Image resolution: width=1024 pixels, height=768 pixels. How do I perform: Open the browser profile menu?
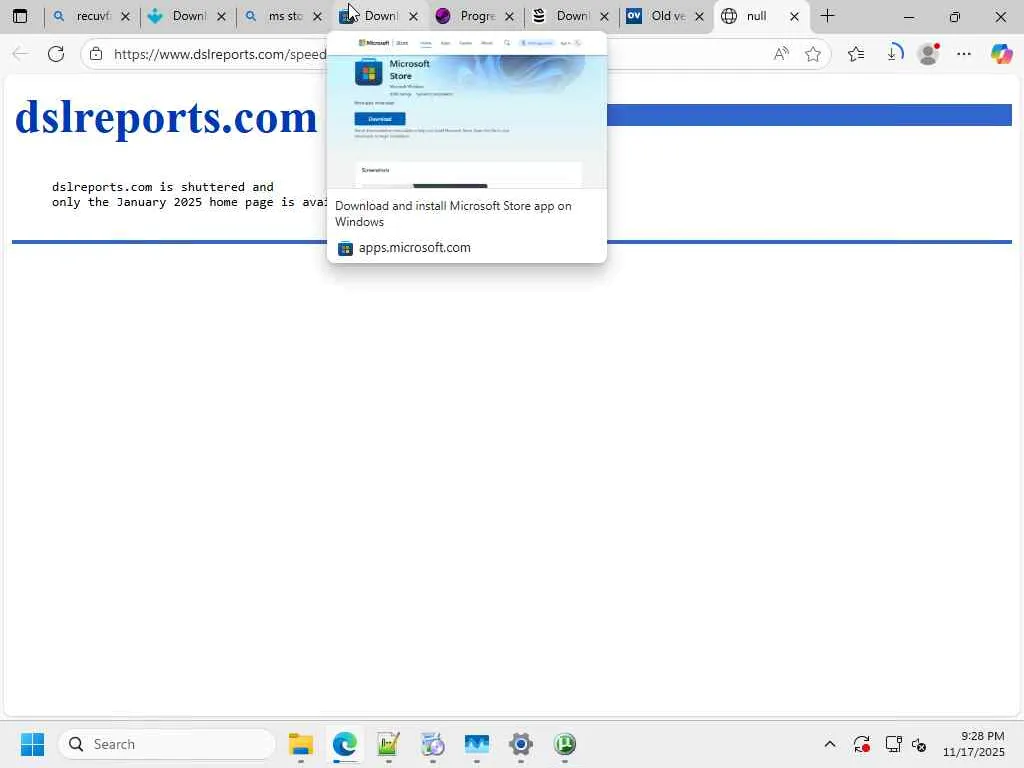(928, 54)
